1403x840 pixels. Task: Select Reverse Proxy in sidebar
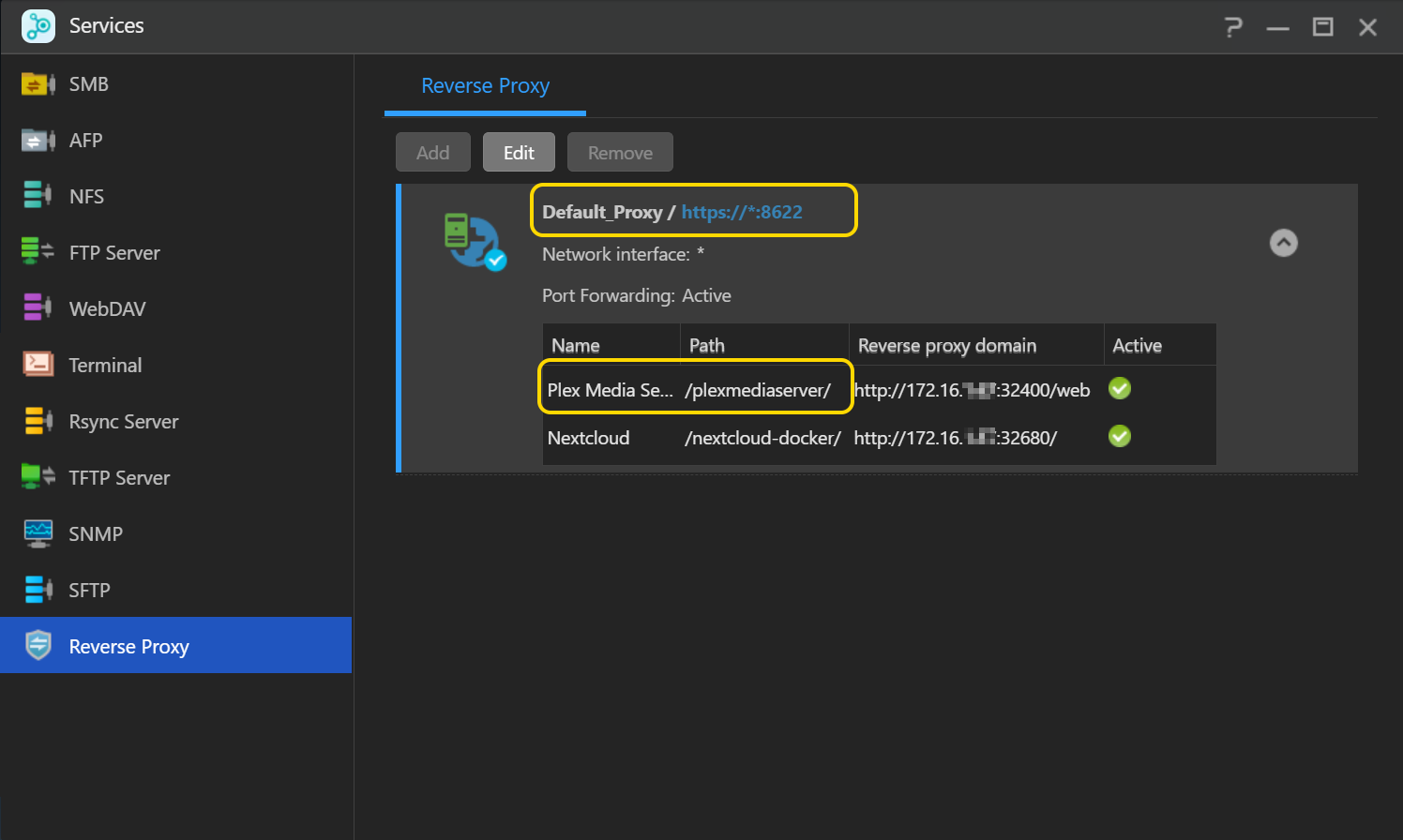[x=176, y=645]
